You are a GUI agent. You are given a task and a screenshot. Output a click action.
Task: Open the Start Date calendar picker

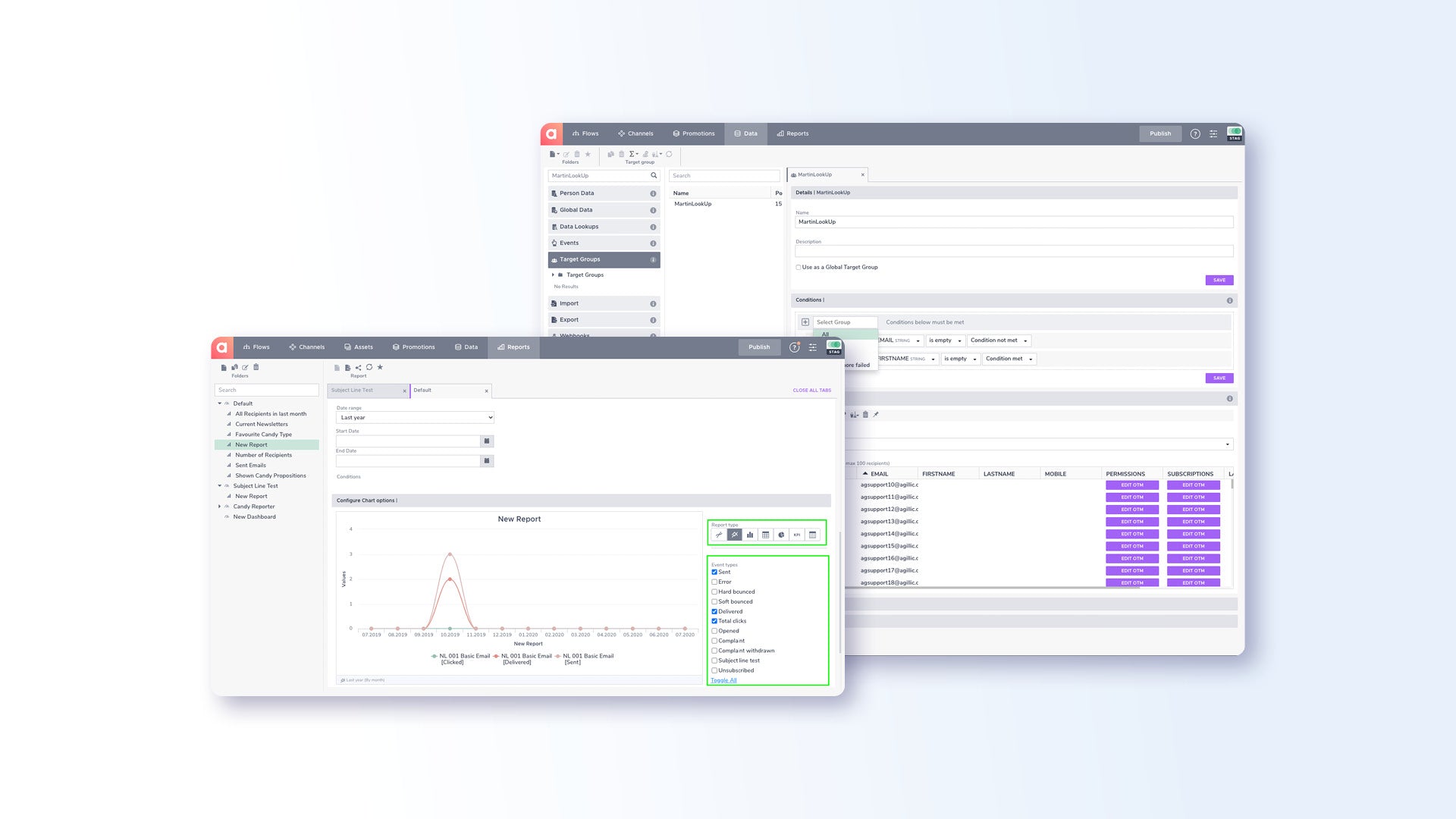pyautogui.click(x=487, y=441)
